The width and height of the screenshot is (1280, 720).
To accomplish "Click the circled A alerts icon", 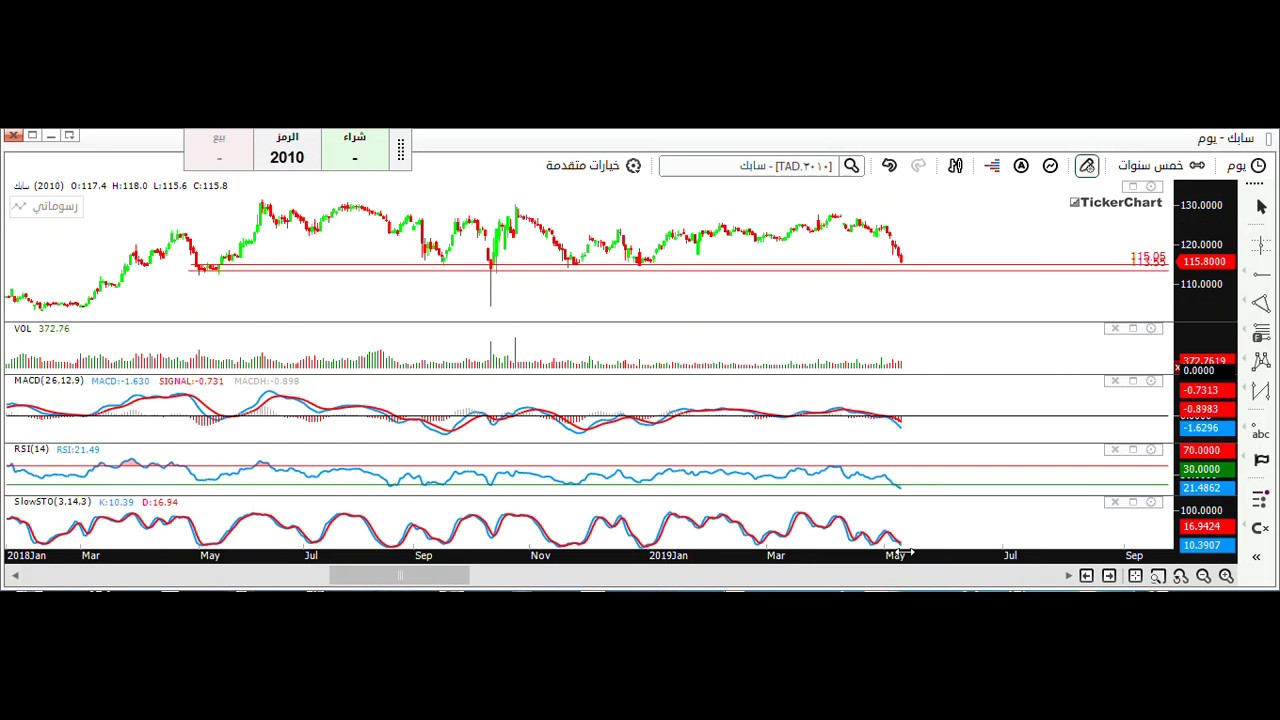I will (x=1021, y=166).
